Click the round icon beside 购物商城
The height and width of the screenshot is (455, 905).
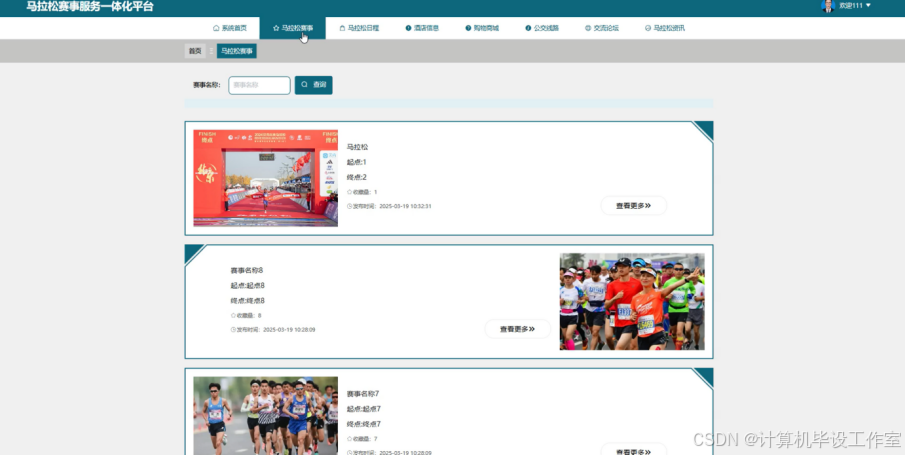469,28
